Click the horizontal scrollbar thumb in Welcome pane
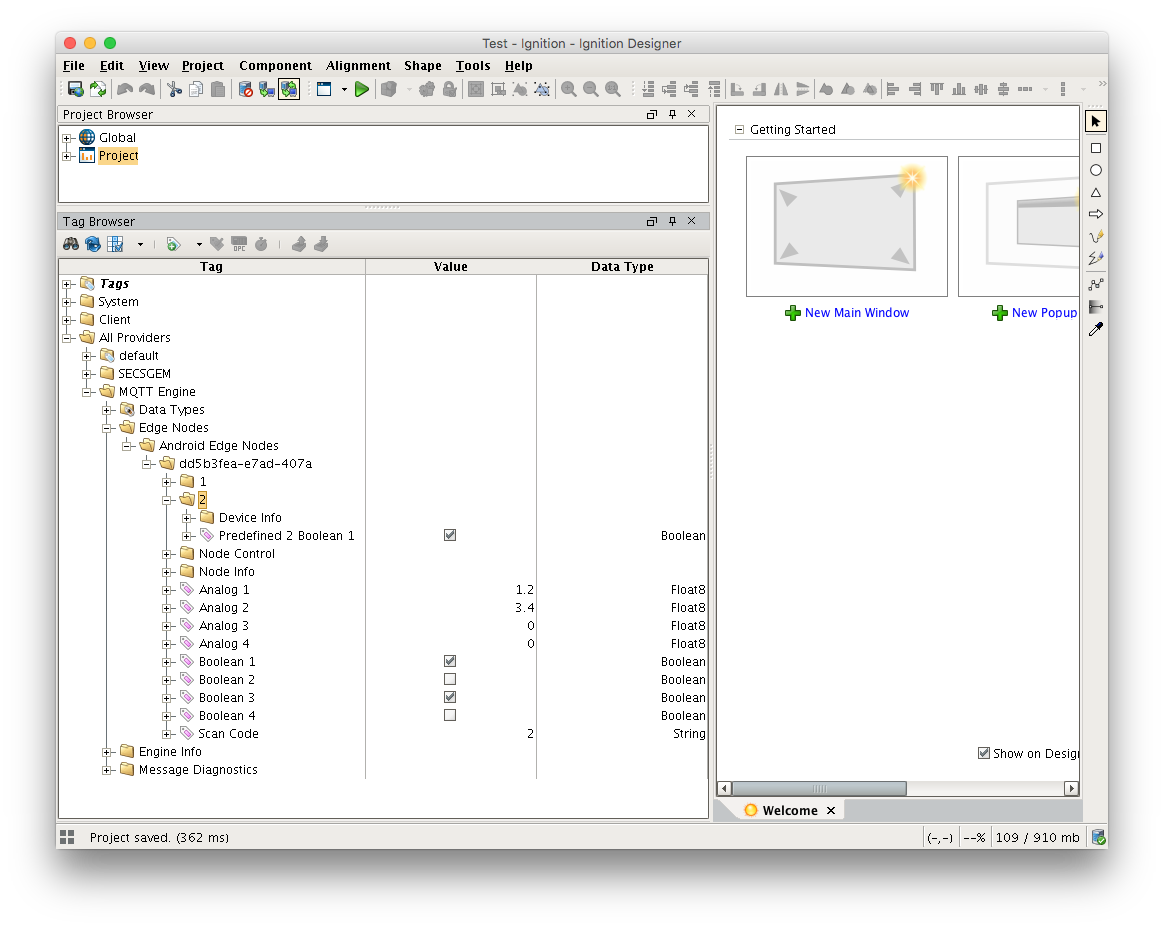 819,788
